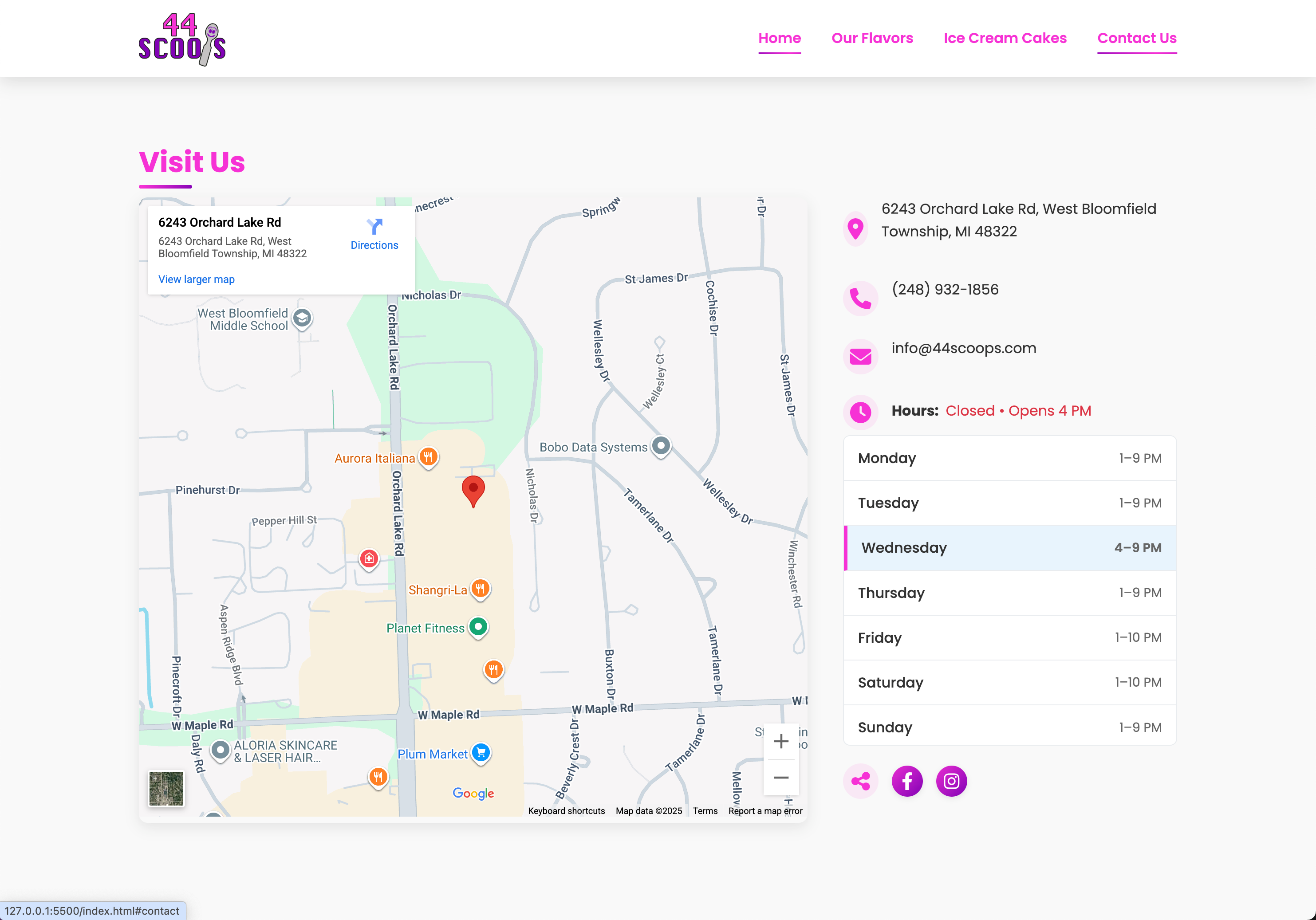Zoom in using the plus button
The width and height of the screenshot is (1316, 920).
tap(780, 741)
